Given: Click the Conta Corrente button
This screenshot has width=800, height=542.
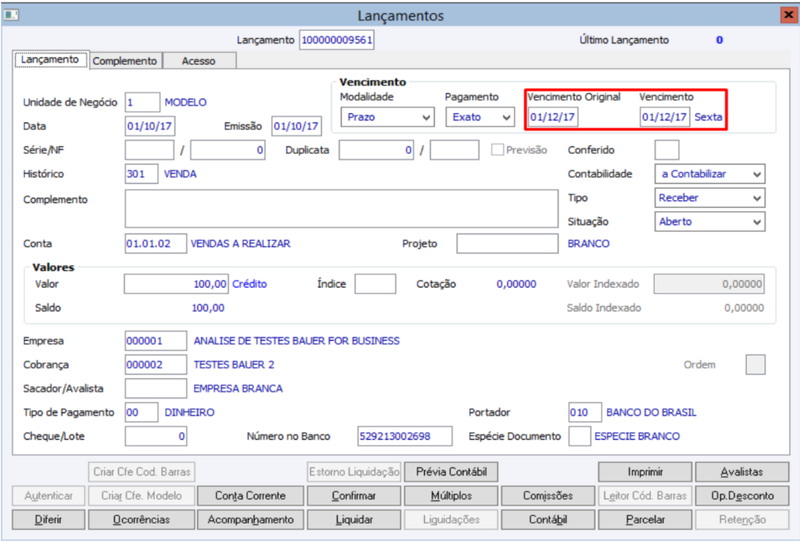Looking at the screenshot, I should [250, 496].
